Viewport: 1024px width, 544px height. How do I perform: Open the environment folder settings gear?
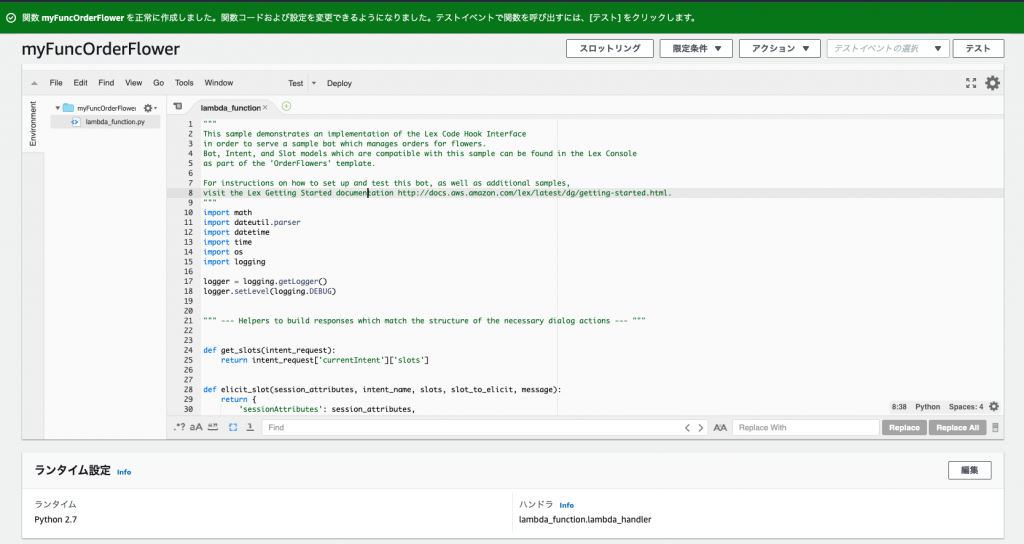pyautogui.click(x=150, y=108)
